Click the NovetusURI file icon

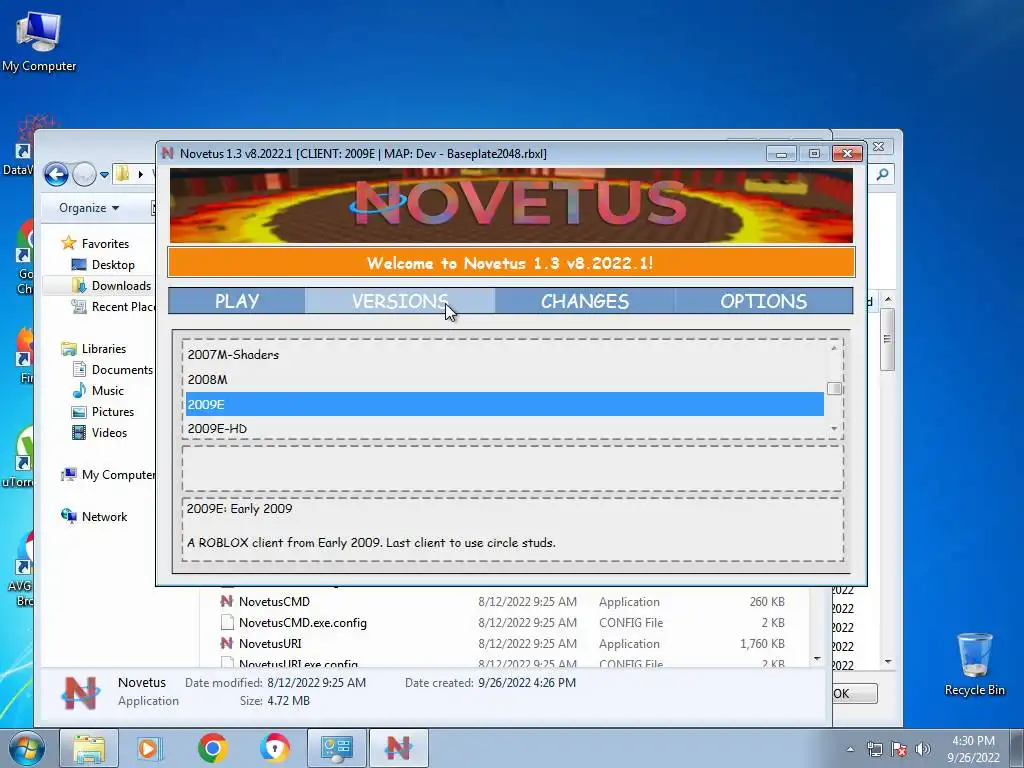226,643
